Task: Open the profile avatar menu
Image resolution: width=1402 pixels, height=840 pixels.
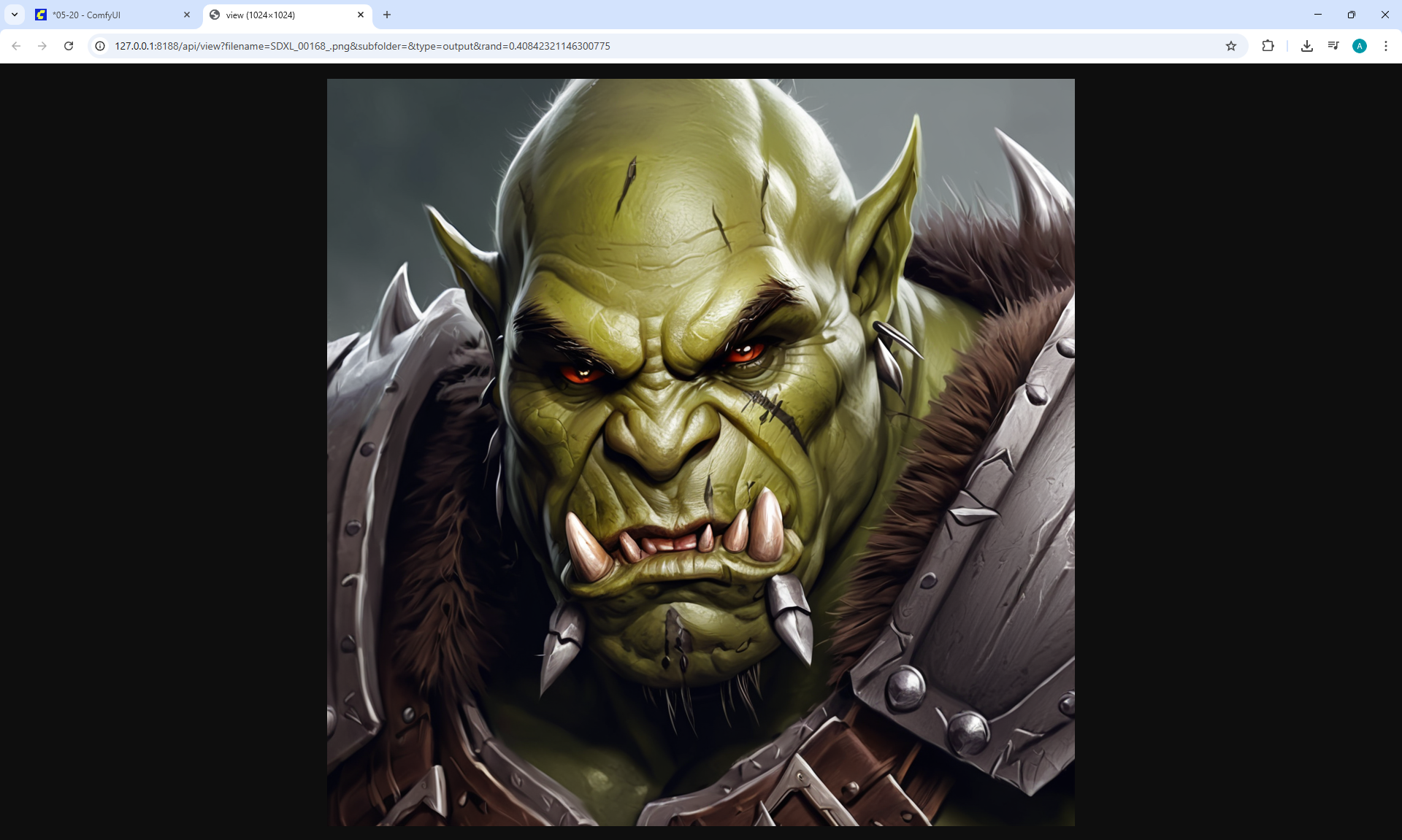Action: pos(1359,46)
